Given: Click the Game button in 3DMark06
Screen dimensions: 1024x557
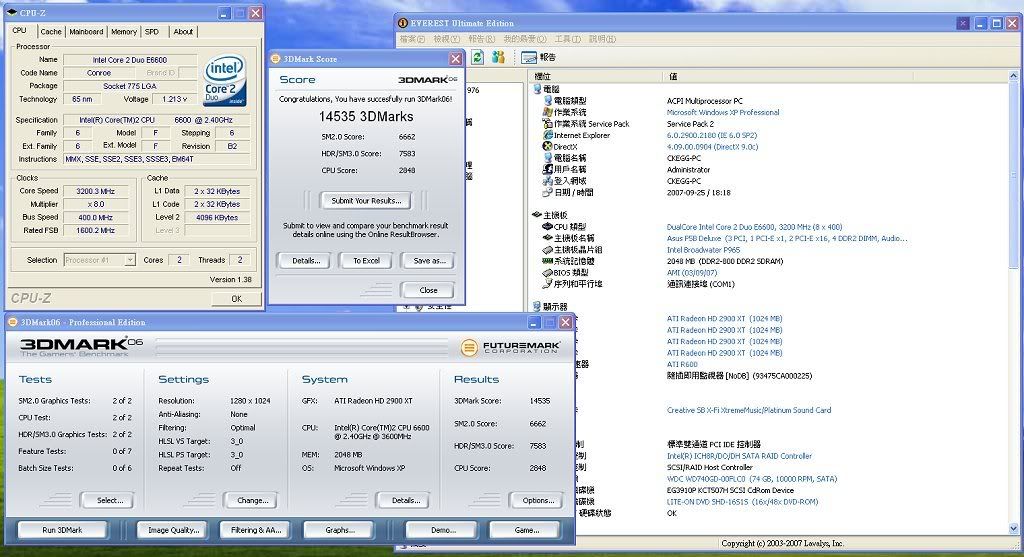Looking at the screenshot, I should [526, 530].
